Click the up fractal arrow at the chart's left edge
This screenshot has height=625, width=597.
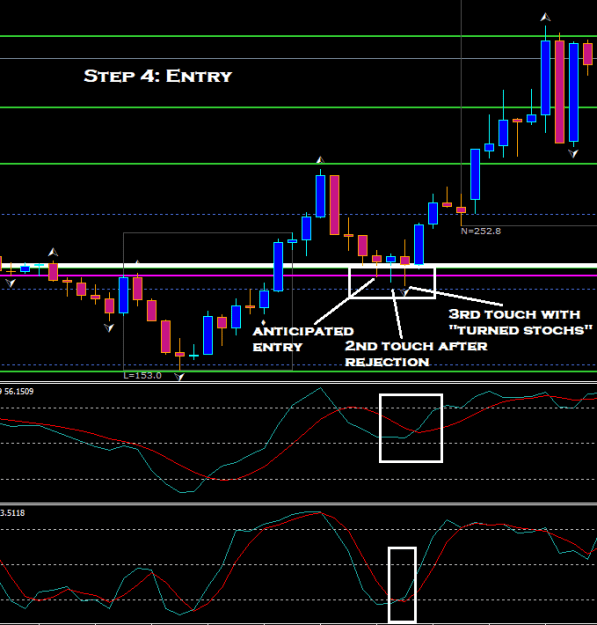[53, 252]
